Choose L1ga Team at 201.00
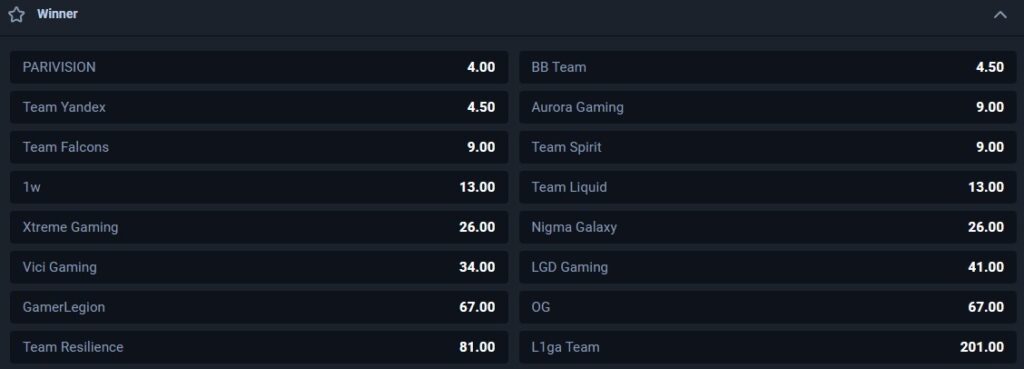Screen dimensions: 1024x369 click(x=767, y=347)
